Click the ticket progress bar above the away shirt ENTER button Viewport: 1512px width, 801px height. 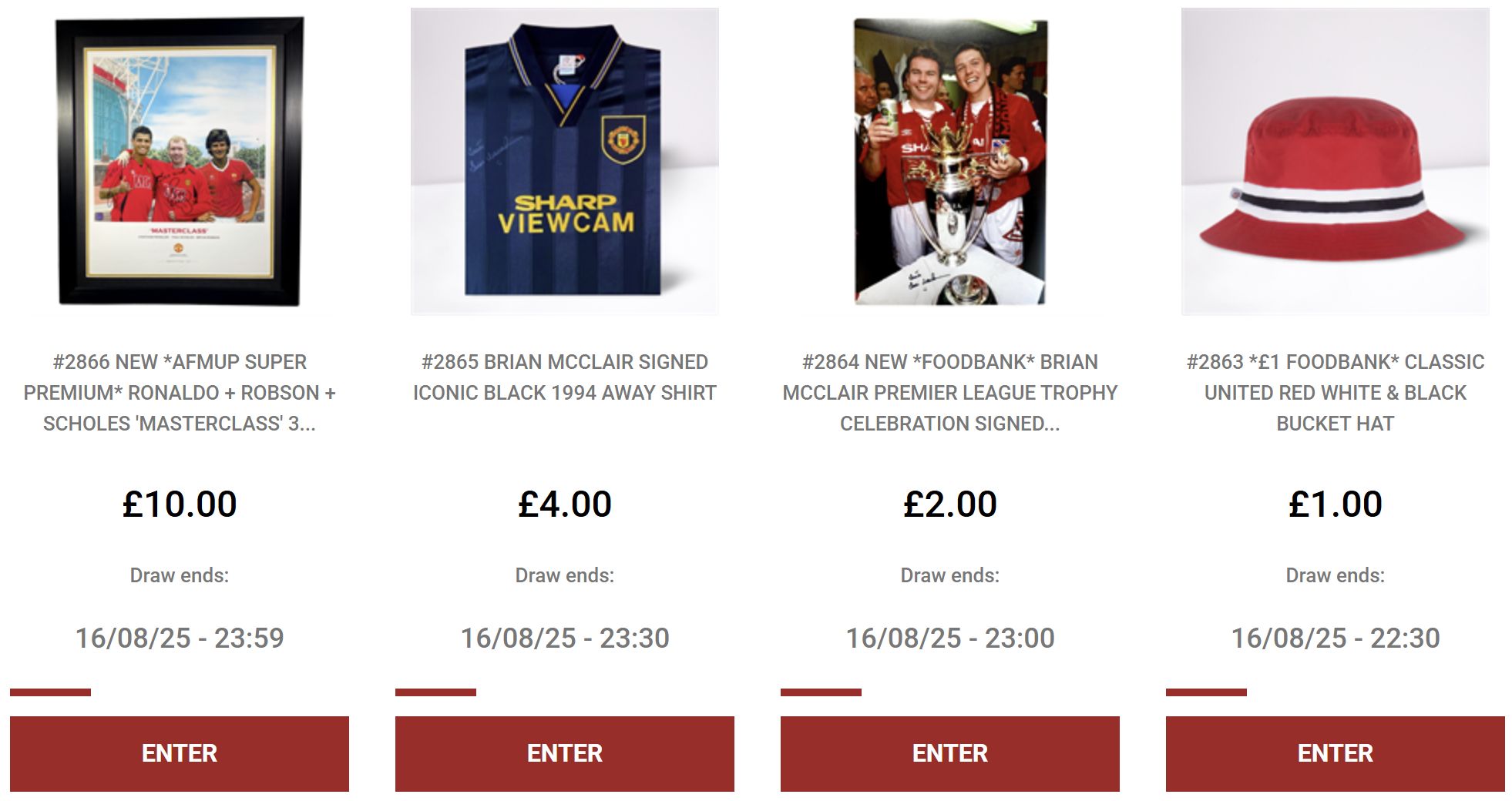[436, 692]
